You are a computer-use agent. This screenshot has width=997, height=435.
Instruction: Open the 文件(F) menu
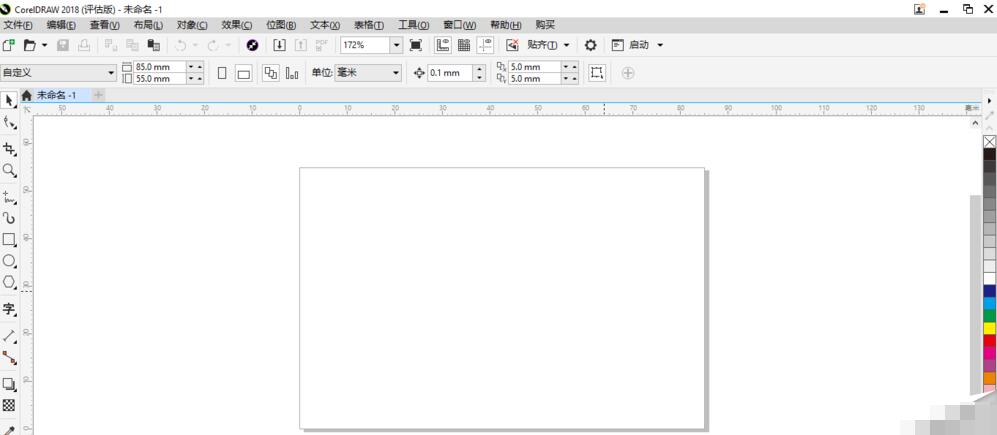(18, 25)
